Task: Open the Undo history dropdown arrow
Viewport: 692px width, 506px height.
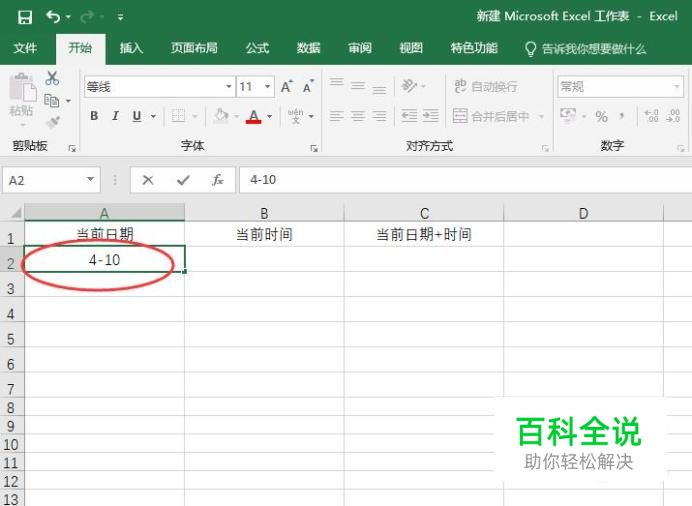Action: (68, 17)
